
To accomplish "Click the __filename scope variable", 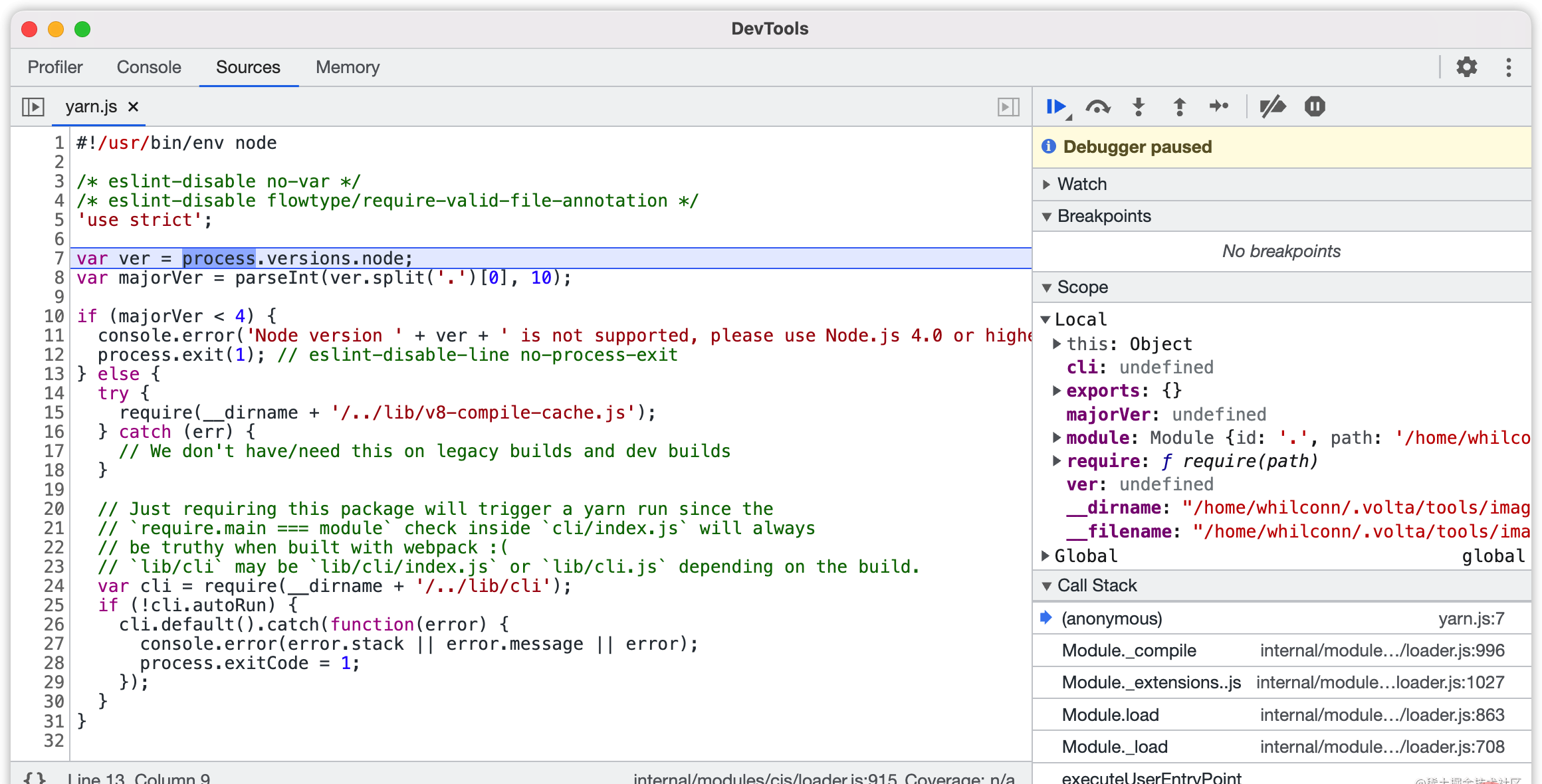I will tap(1298, 532).
